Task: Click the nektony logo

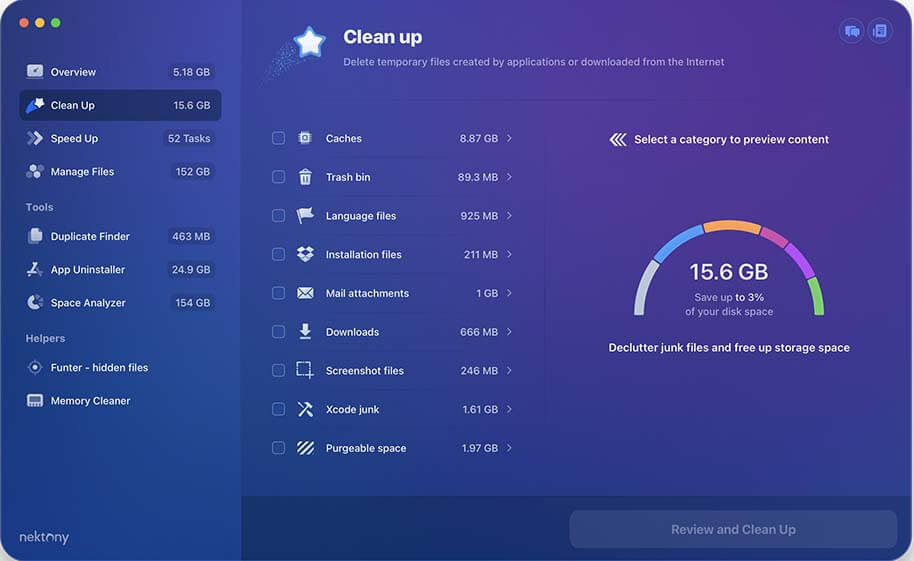Action: pyautogui.click(x=44, y=537)
